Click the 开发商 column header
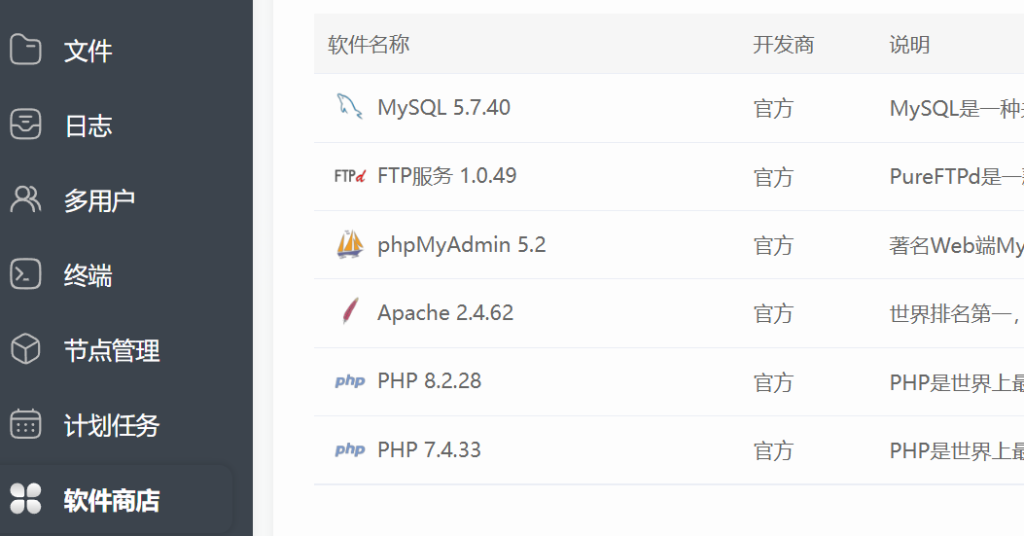 point(783,44)
